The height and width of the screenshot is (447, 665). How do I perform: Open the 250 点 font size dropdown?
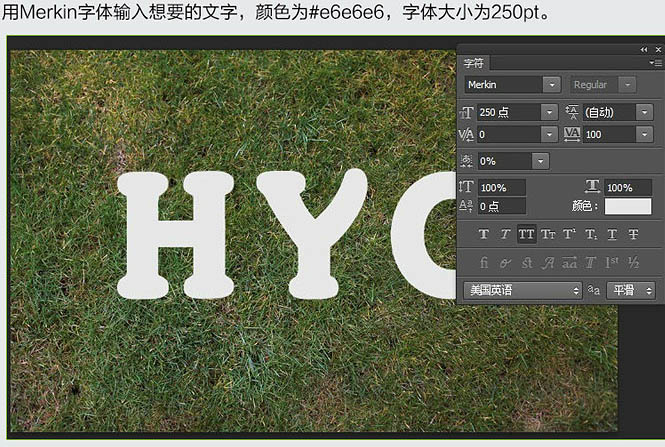tap(549, 112)
